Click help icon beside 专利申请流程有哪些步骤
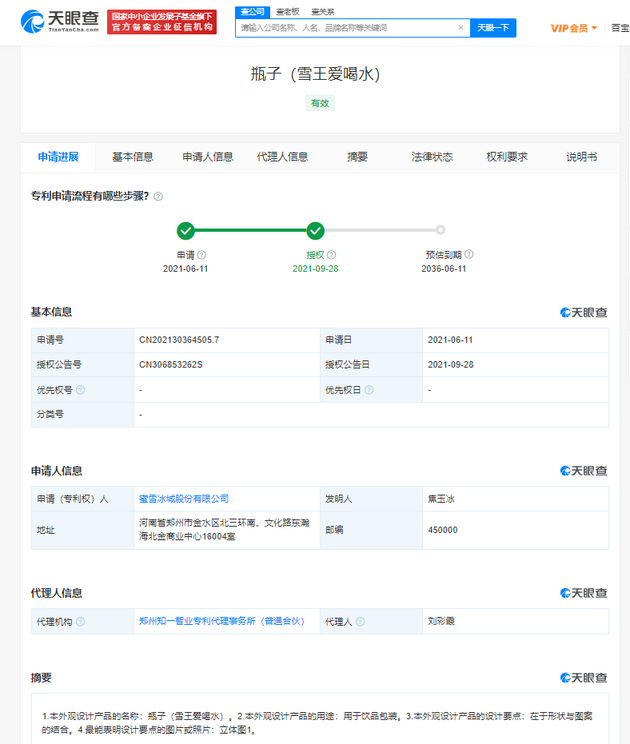630x744 pixels. tap(158, 196)
